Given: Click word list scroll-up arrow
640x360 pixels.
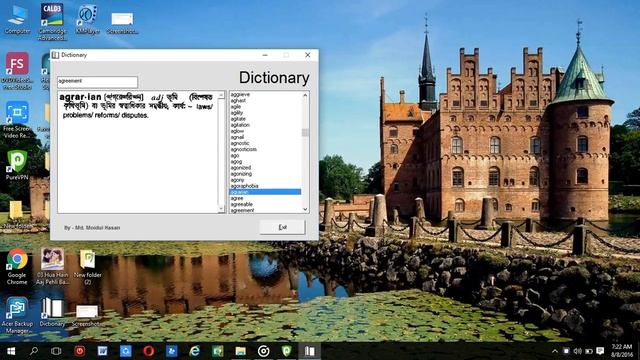Looking at the screenshot, I should point(305,95).
